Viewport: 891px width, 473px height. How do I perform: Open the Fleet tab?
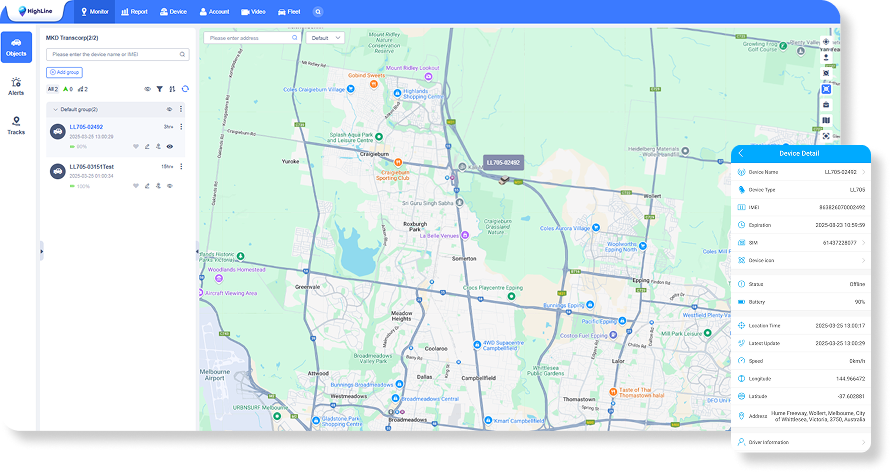[289, 12]
